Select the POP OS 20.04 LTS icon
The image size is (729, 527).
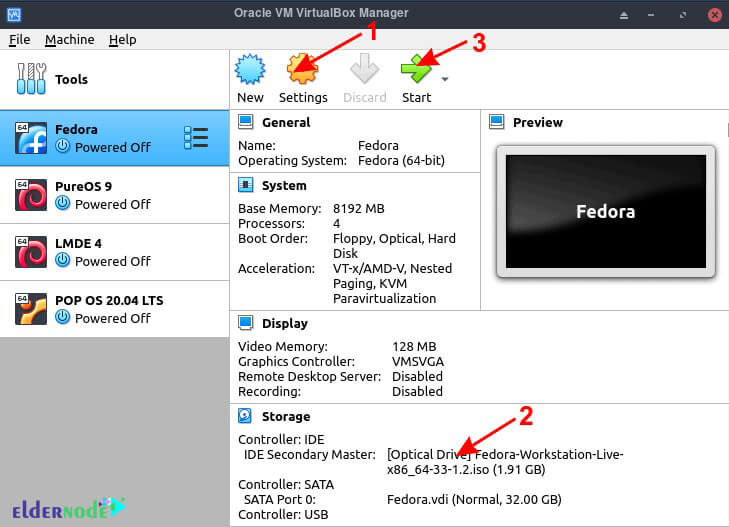[31, 309]
